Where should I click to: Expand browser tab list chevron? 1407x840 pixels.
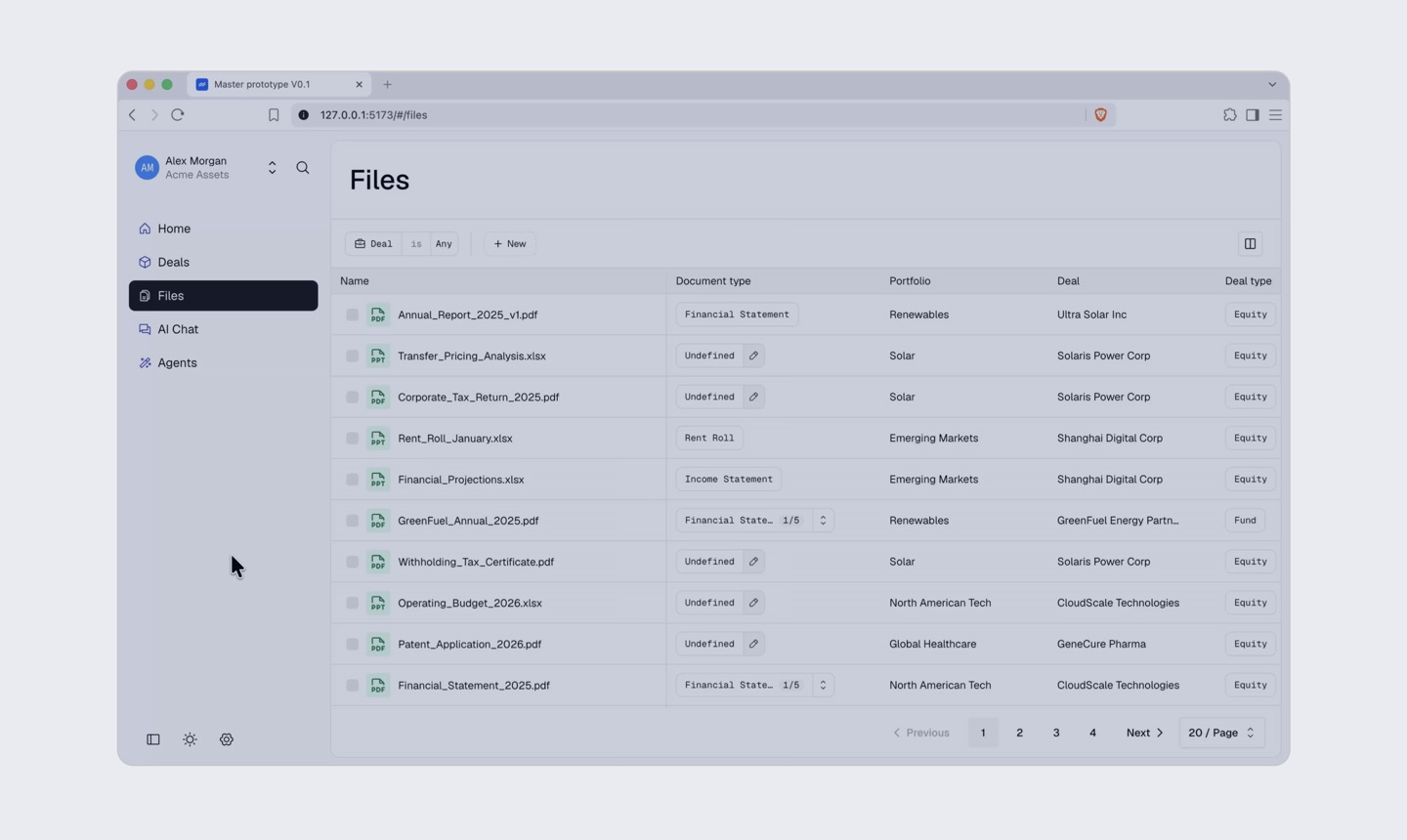coord(1272,85)
